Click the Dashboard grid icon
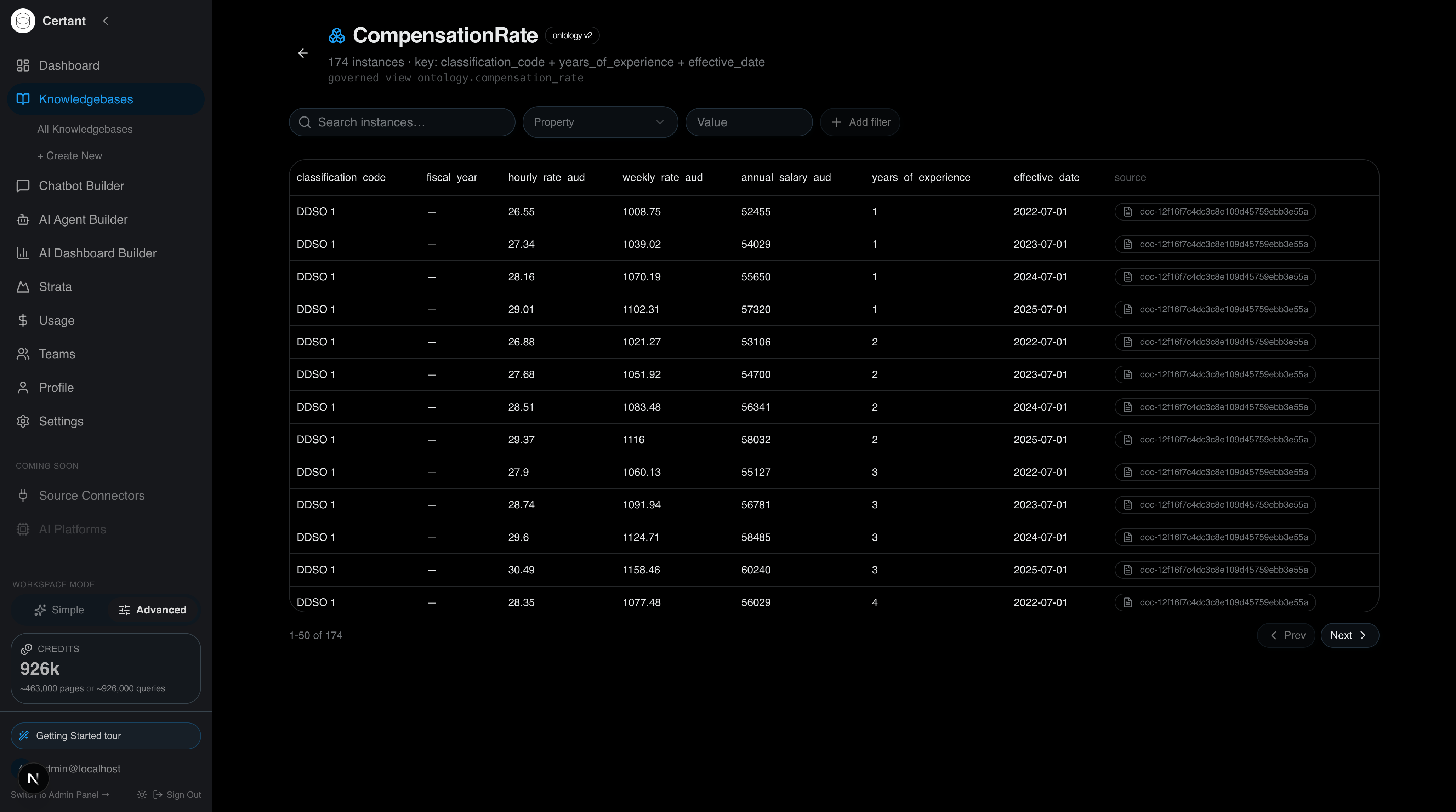Screen dimensions: 1456x812 pyautogui.click(x=23, y=65)
